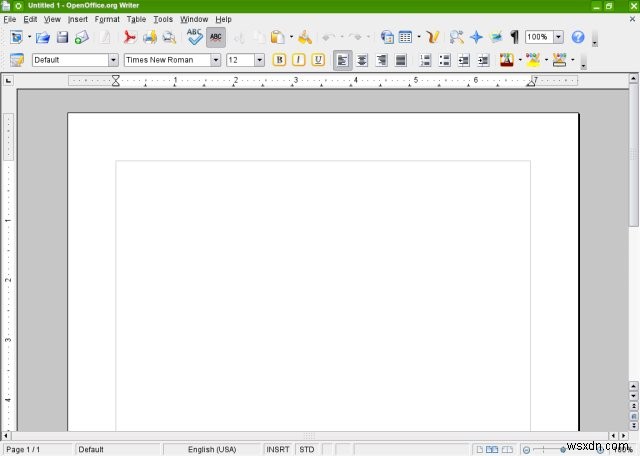This screenshot has height=456, width=640.
Task: Click the Document as E-mail icon
Action: (82, 37)
